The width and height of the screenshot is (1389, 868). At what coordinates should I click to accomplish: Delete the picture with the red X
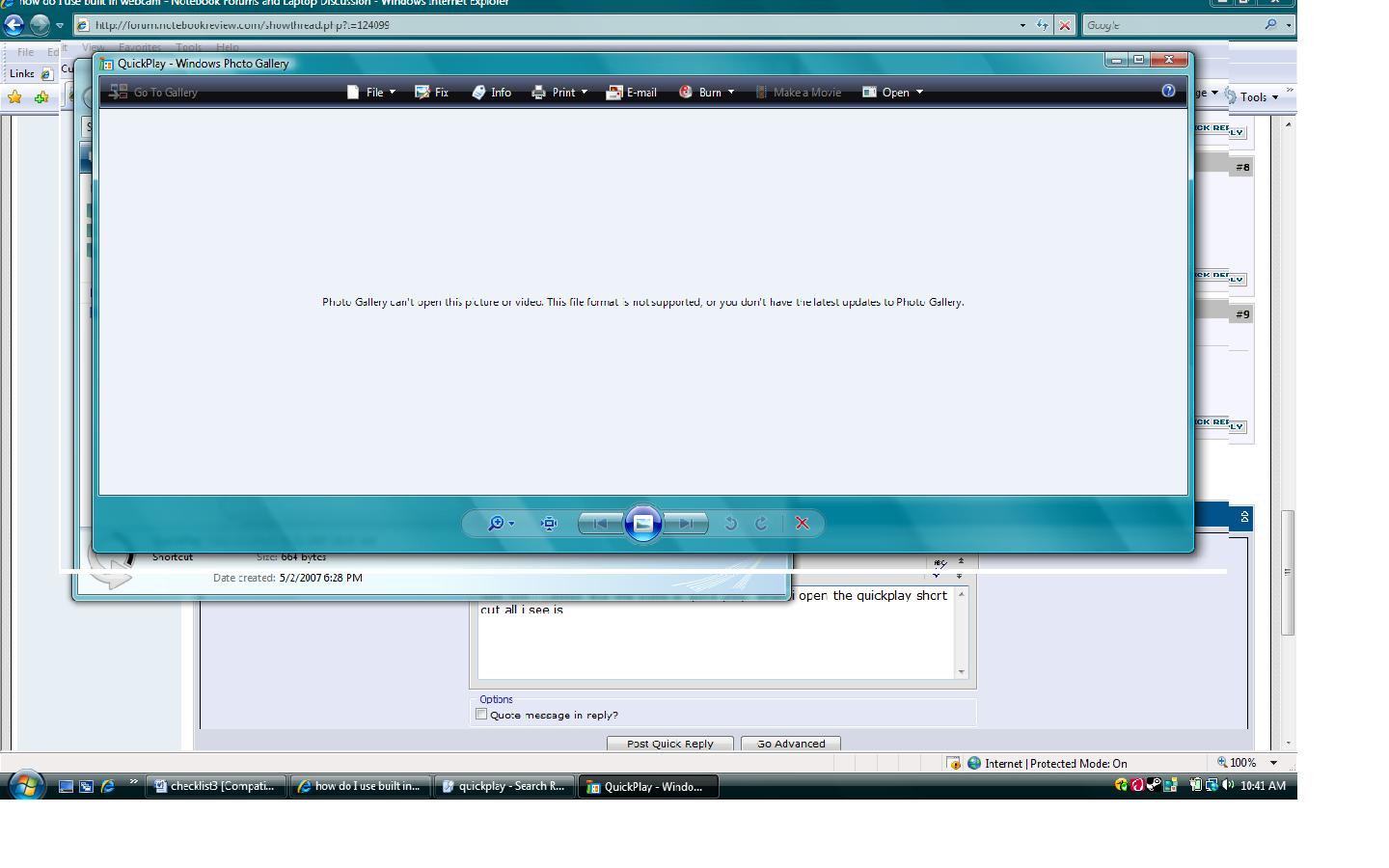pos(802,523)
